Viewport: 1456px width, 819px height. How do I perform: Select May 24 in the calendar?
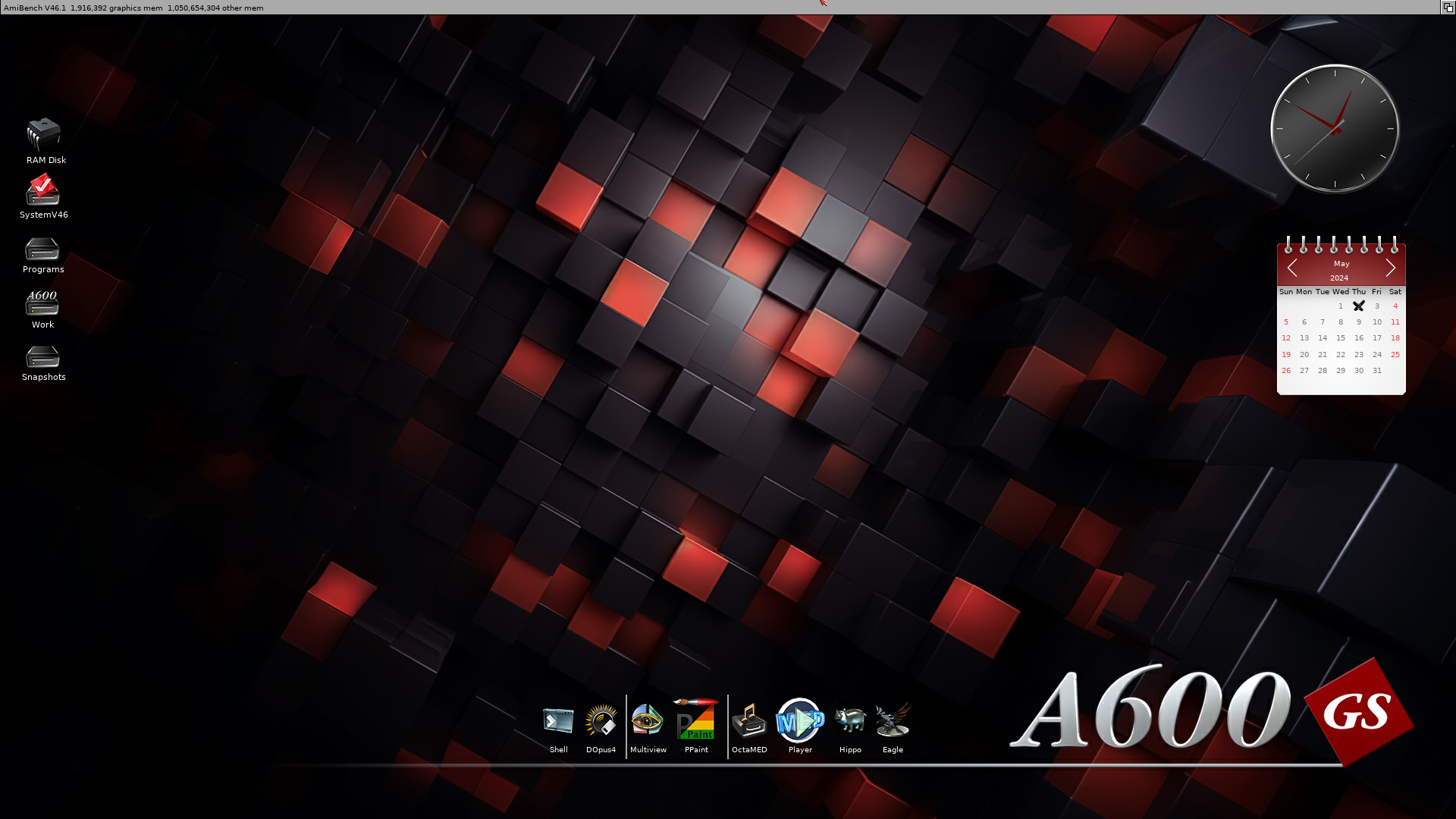pos(1377,355)
